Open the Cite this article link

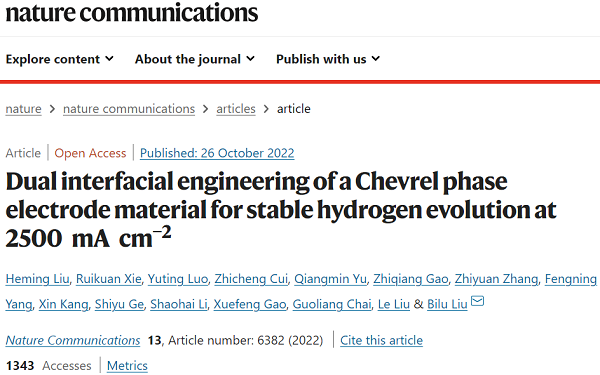click(382, 340)
